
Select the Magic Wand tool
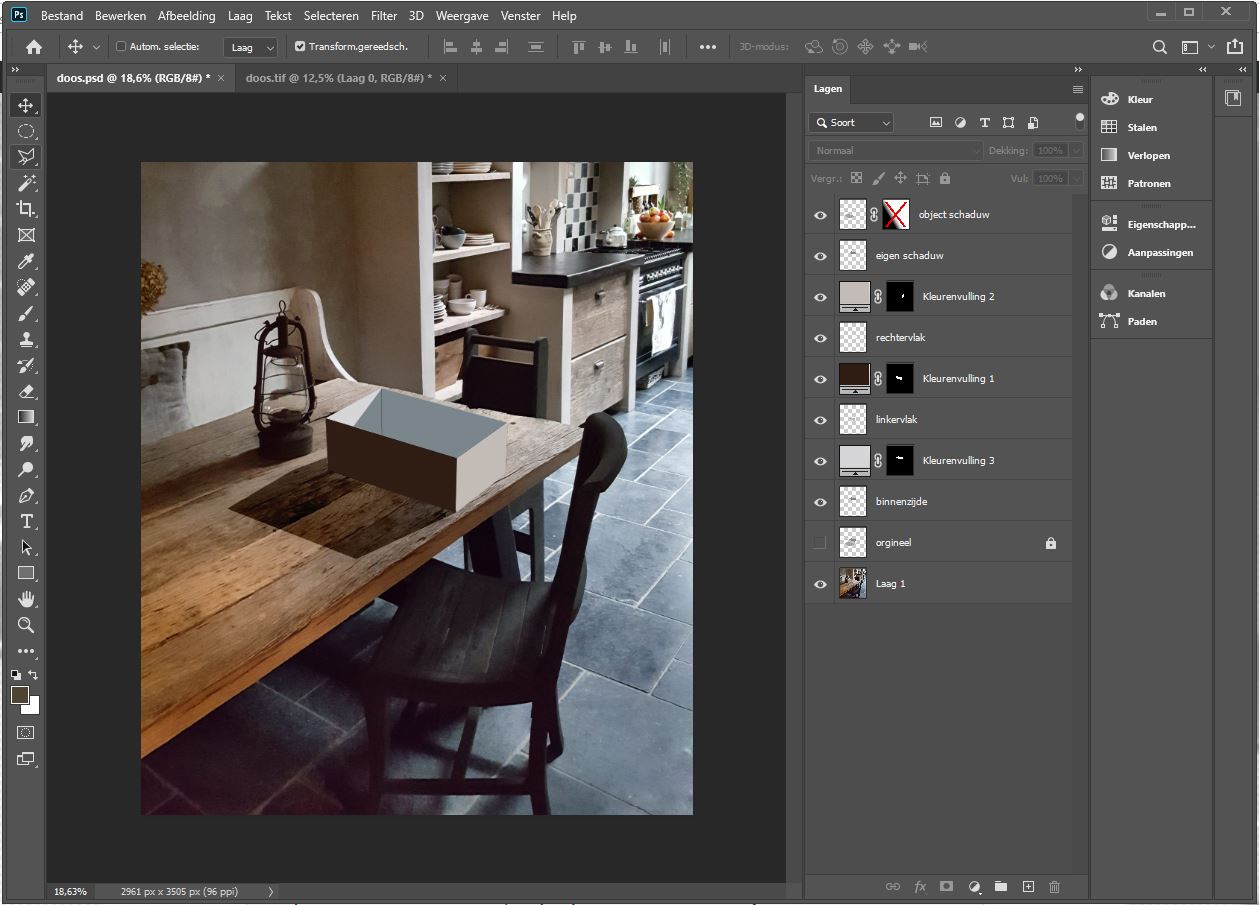point(26,183)
